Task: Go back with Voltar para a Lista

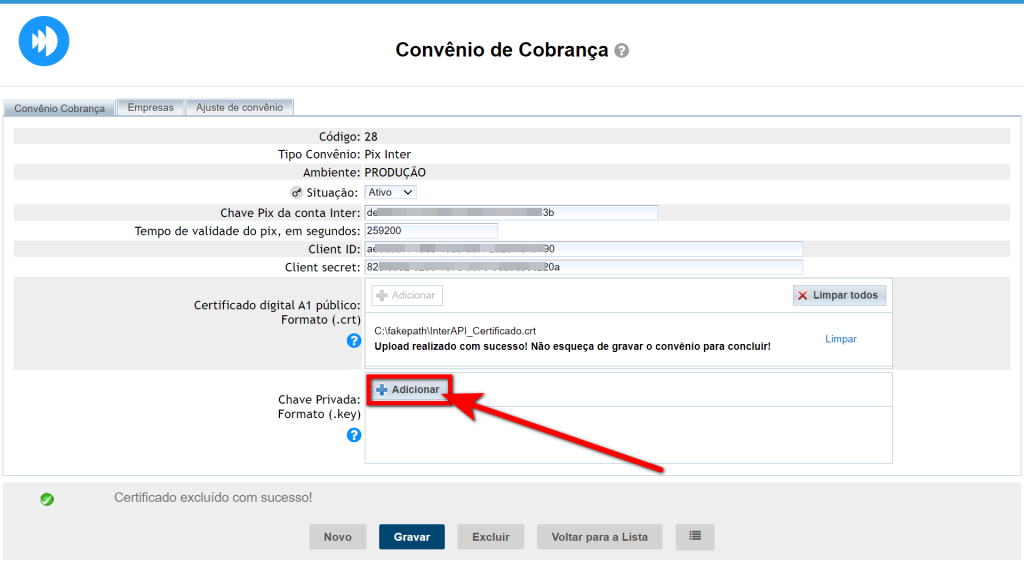Action: coord(600,537)
